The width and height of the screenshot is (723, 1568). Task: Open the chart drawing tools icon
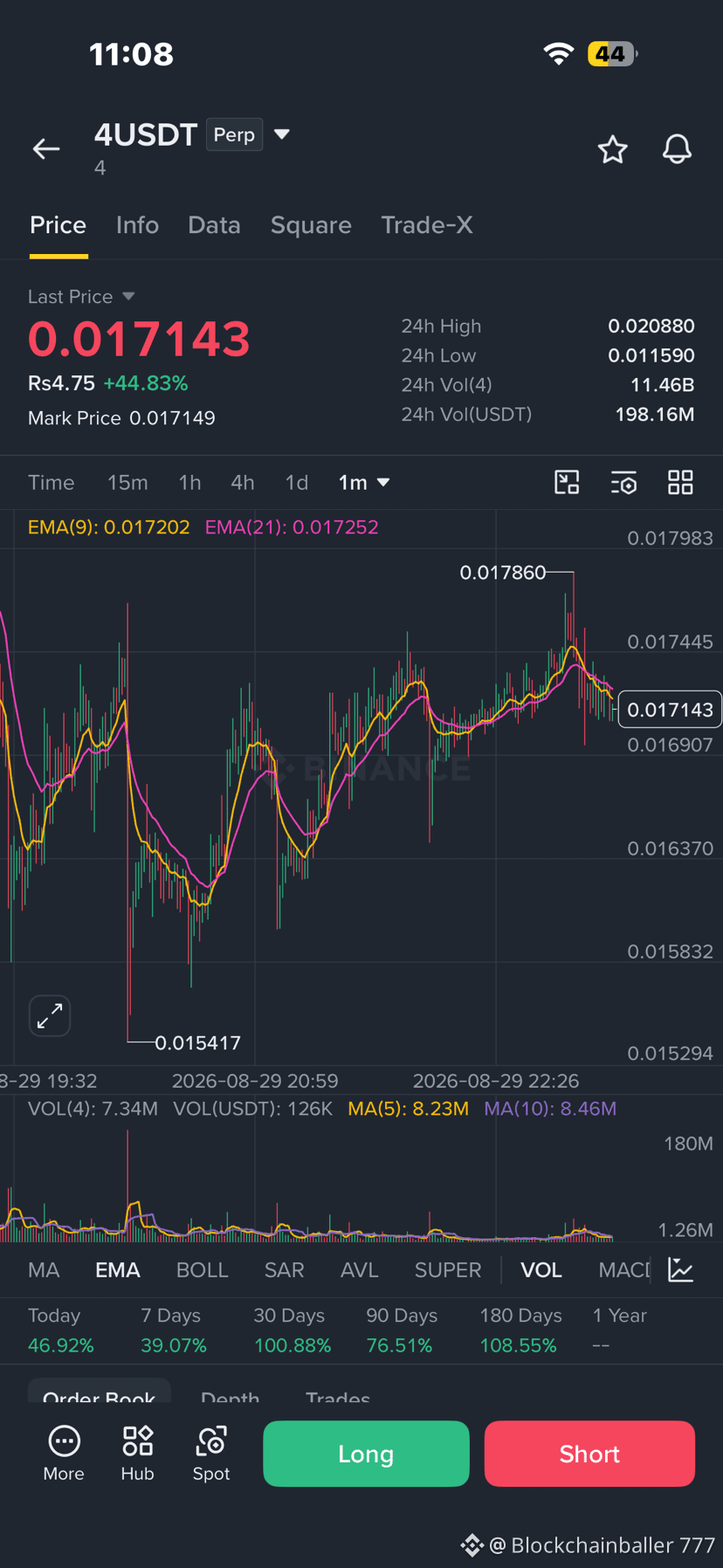568,482
